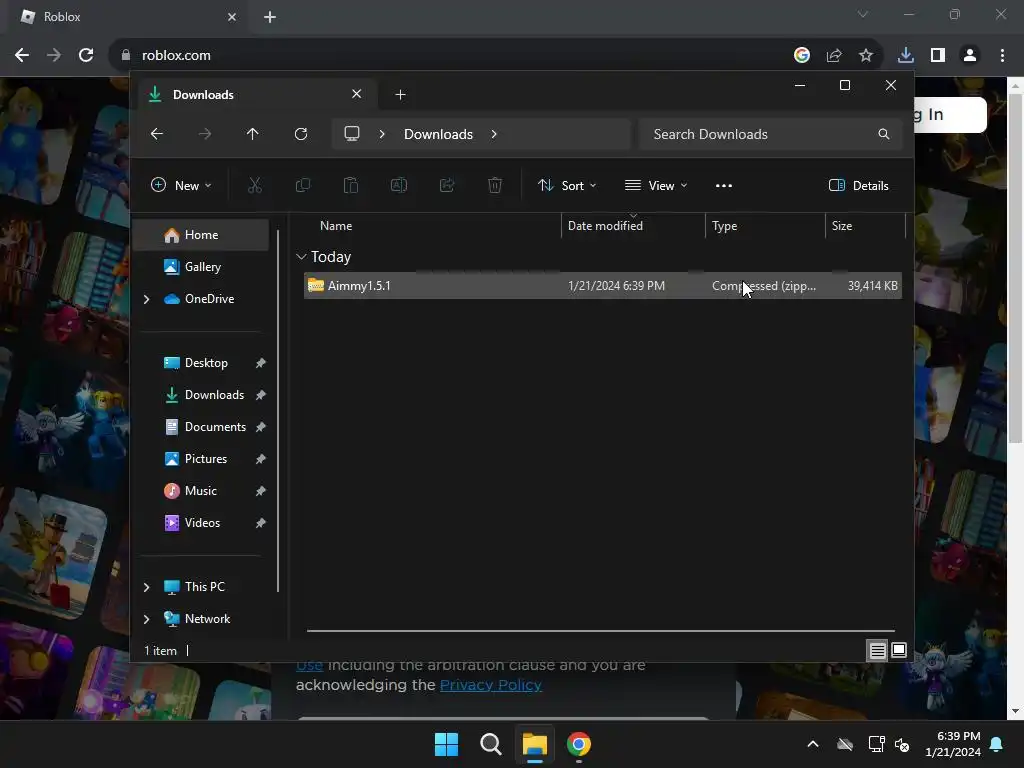Open Chrome profile icon
This screenshot has width=1024, height=768.
970,55
